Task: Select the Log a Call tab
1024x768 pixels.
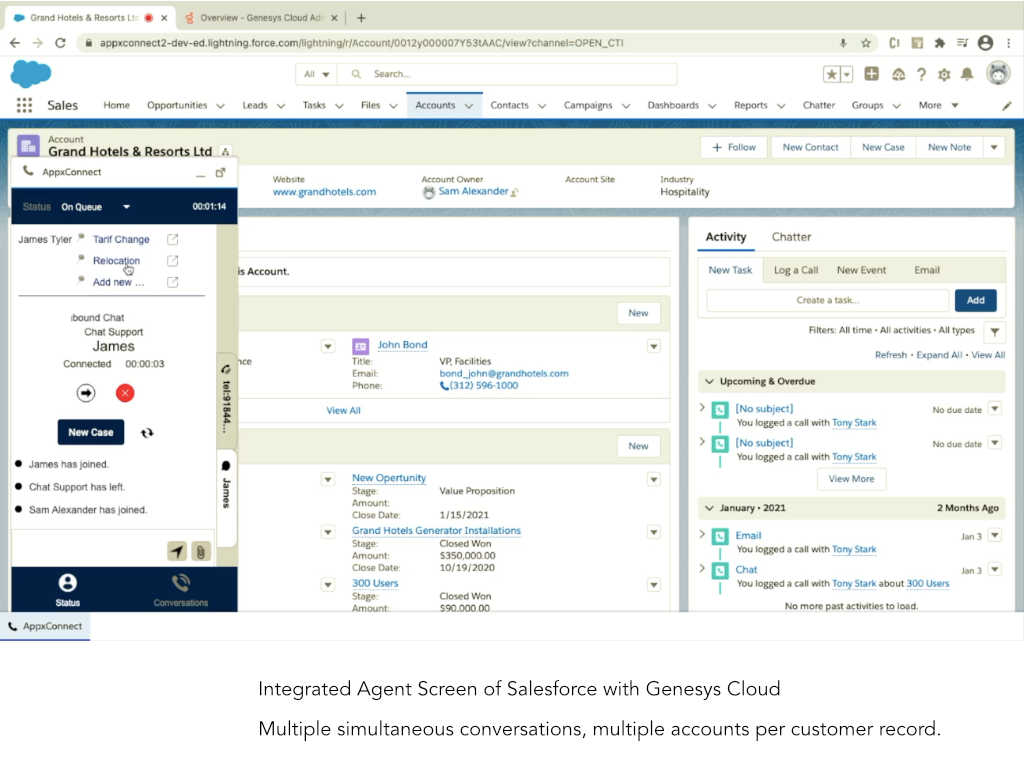Action: tap(795, 270)
